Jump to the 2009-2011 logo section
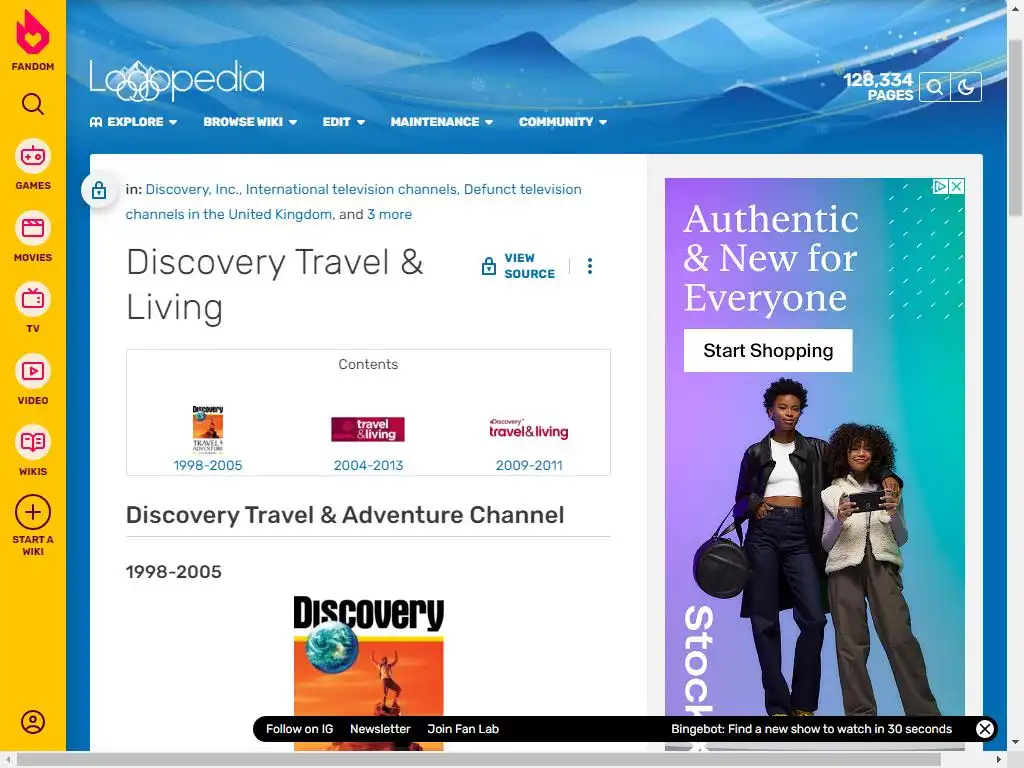 tap(529, 465)
